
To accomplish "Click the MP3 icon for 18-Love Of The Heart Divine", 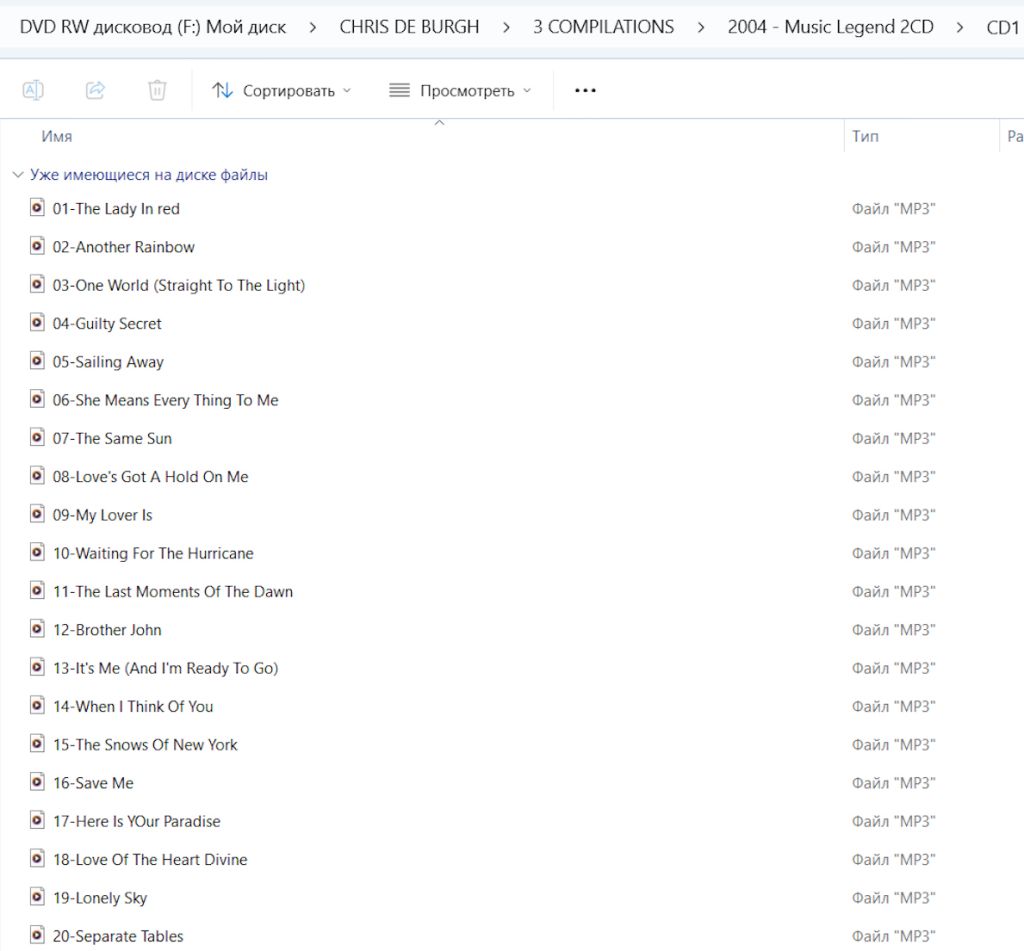I will pyautogui.click(x=37, y=858).
